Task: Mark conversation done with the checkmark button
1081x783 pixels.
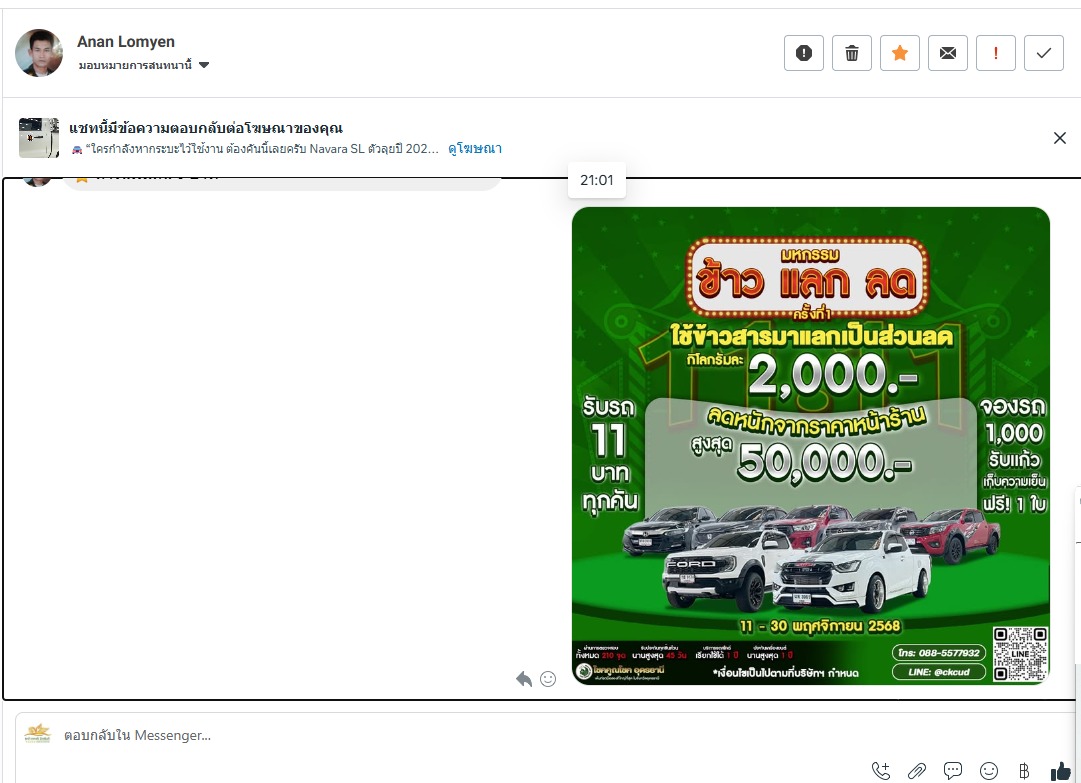Action: [x=1044, y=53]
